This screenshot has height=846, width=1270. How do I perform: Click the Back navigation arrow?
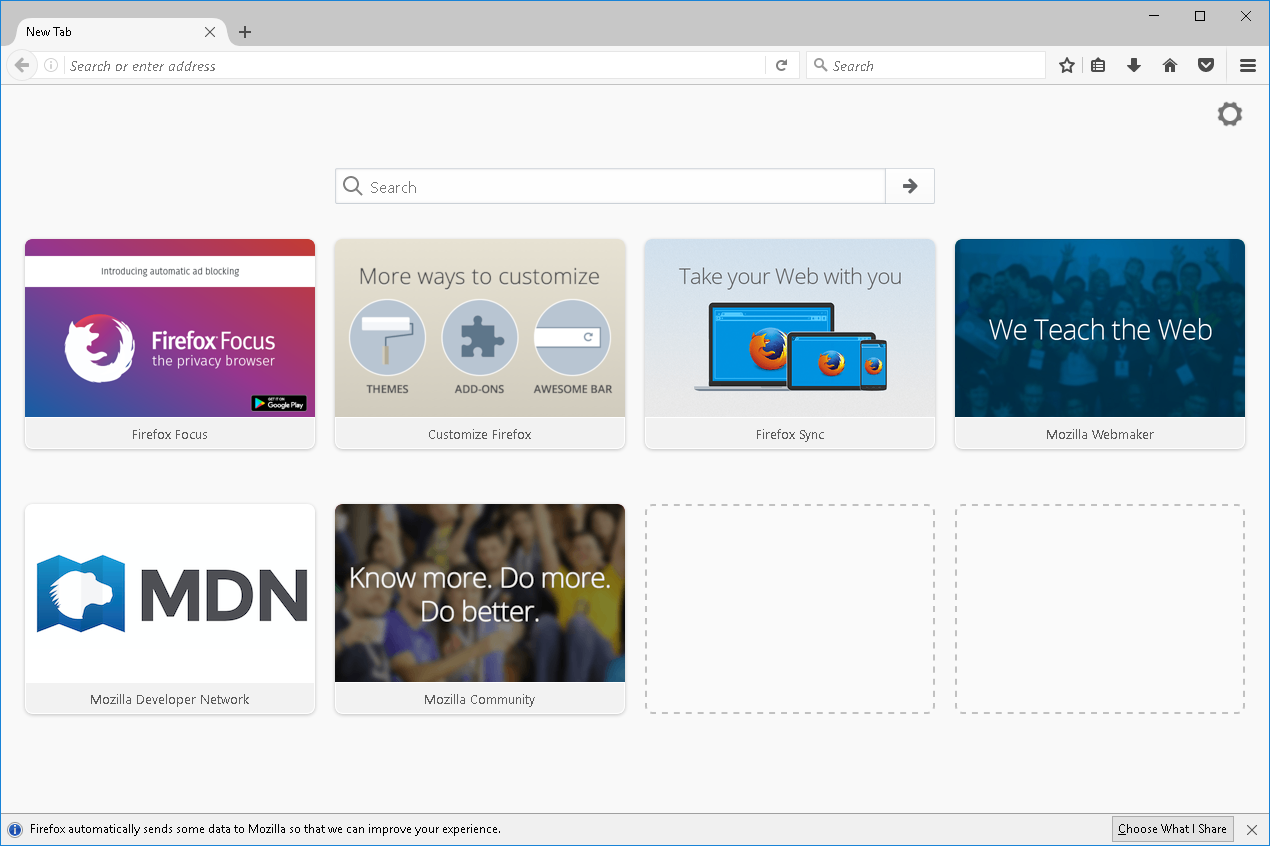point(21,65)
